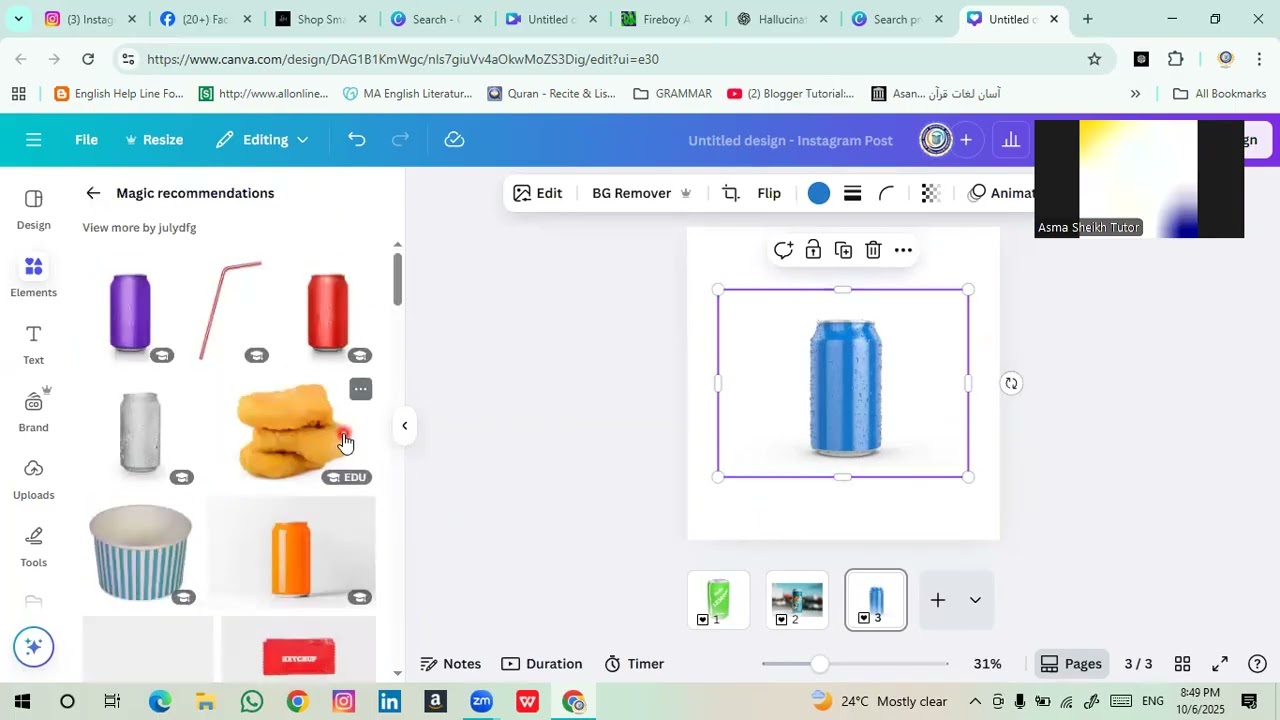1280x720 pixels.
Task: Toggle the Notes panel
Action: (x=451, y=664)
